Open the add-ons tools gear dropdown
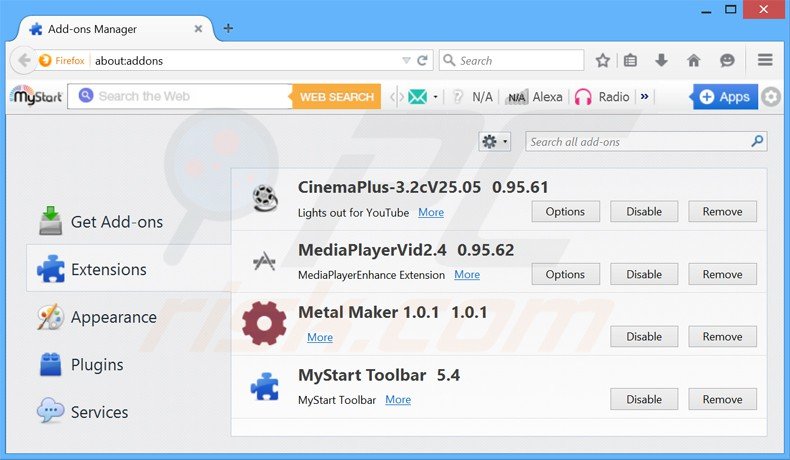This screenshot has width=790, height=460. (495, 142)
